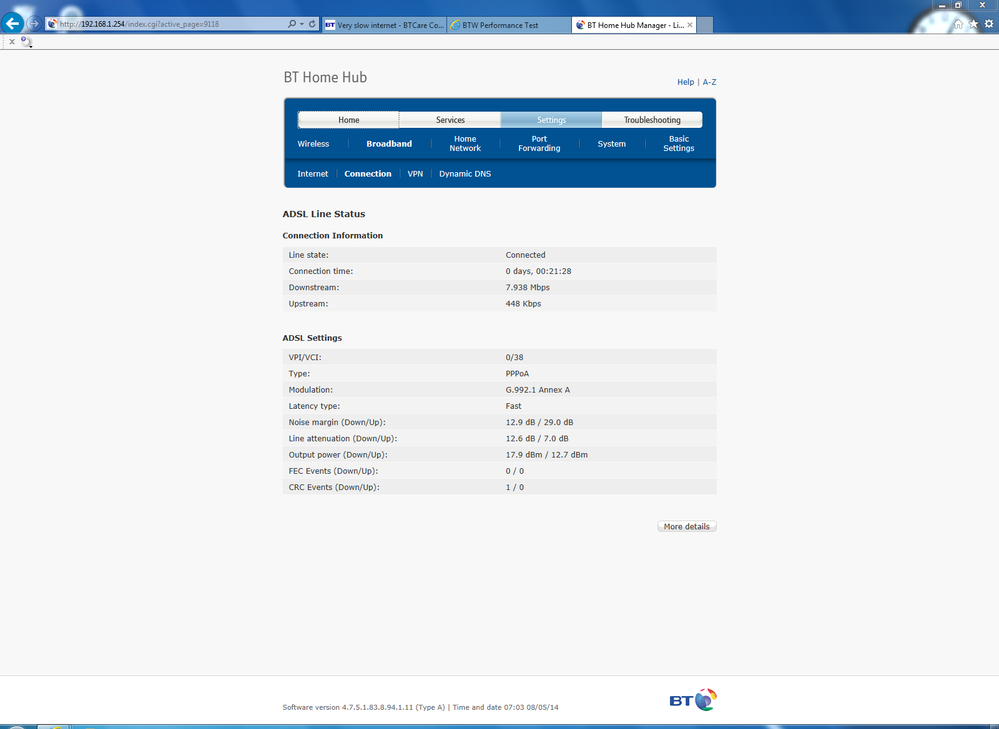The image size is (999, 729).
Task: Open Favorites star icon
Action: [x=973, y=24]
